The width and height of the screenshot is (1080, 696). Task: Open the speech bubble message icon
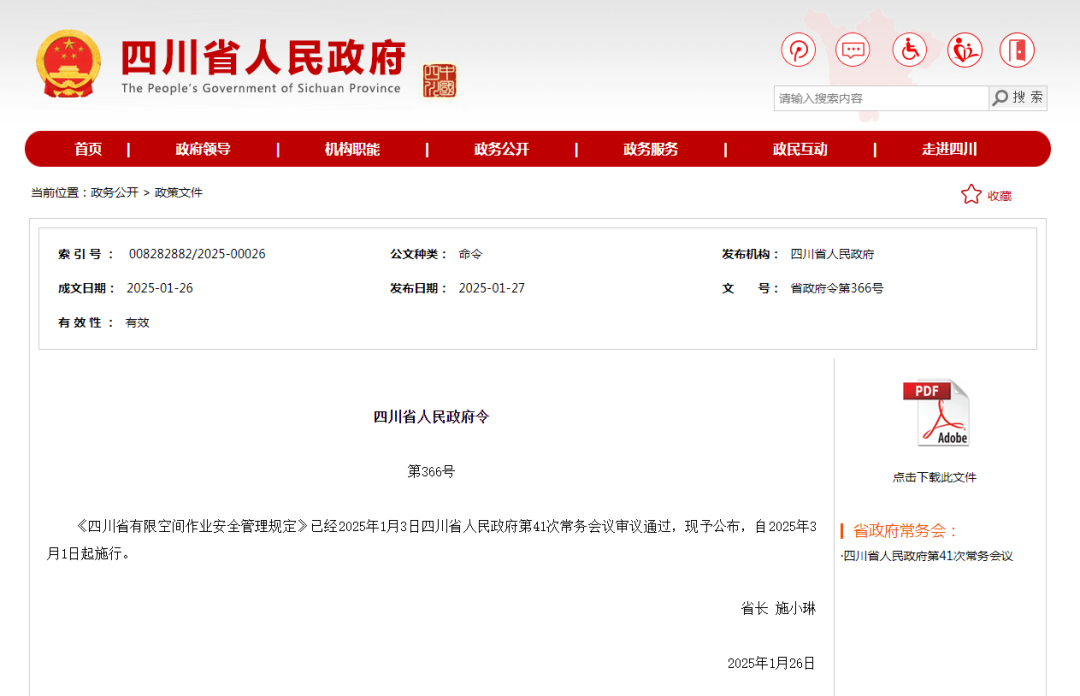853,50
